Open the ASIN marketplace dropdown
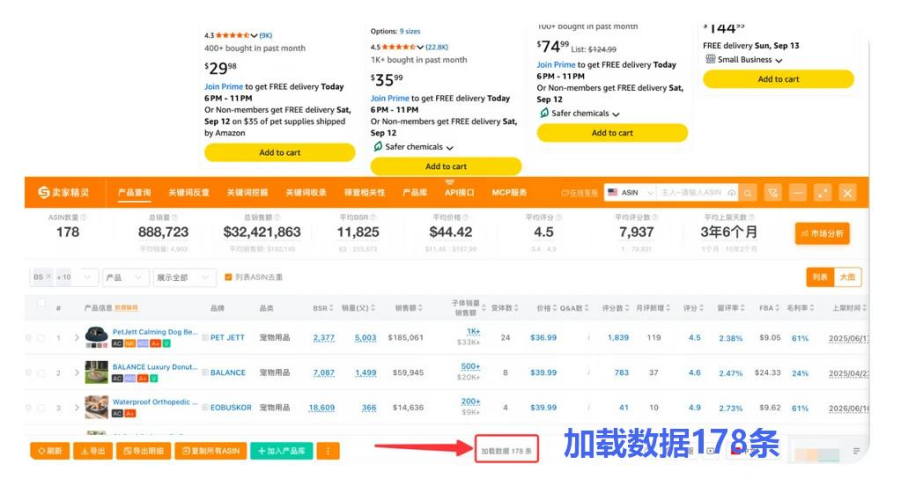This screenshot has height=480, width=924. pyautogui.click(x=630, y=193)
